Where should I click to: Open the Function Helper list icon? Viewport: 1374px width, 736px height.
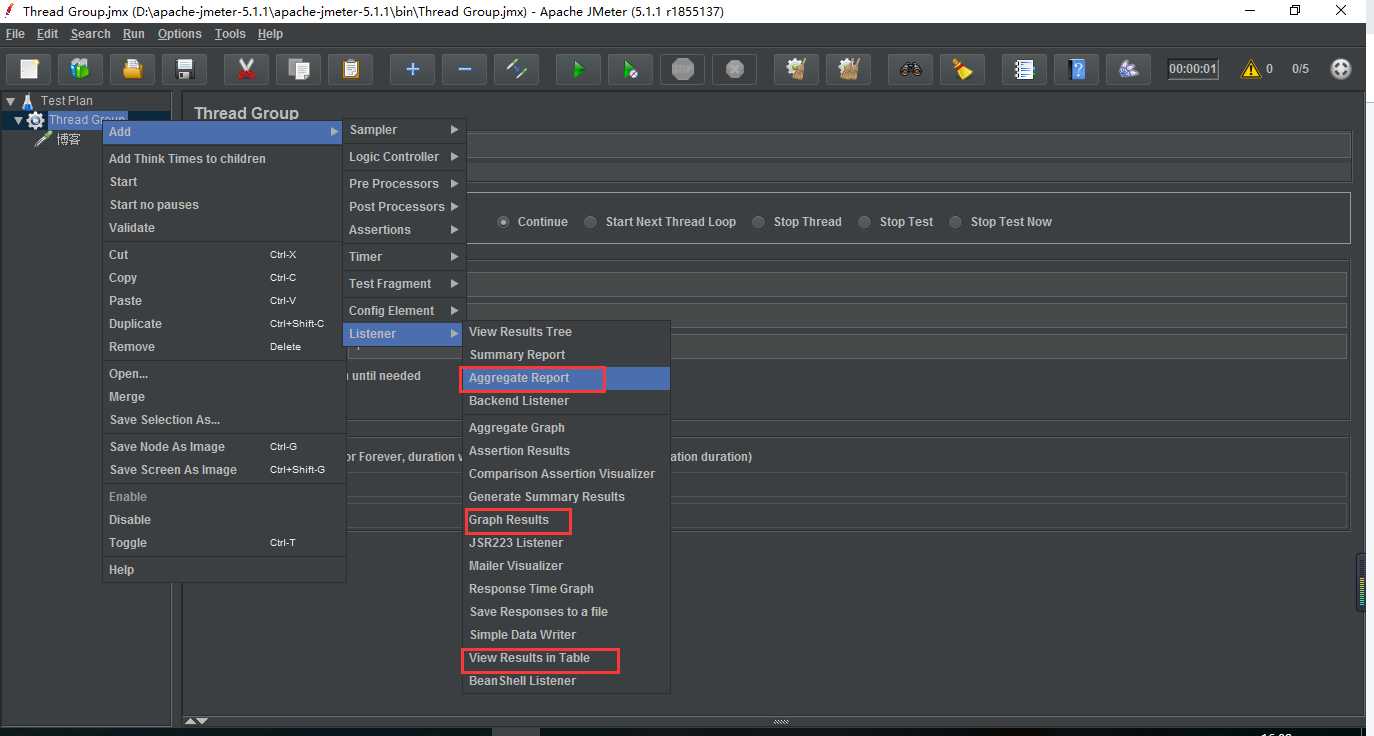pyautogui.click(x=1024, y=69)
